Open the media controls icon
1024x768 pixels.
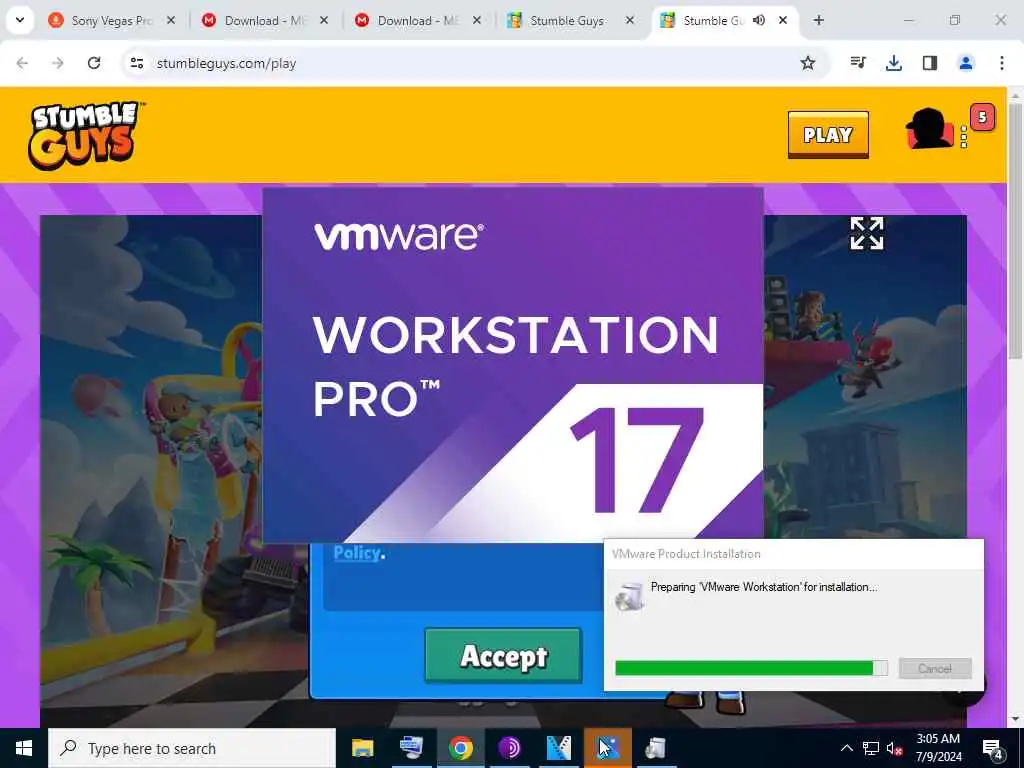click(858, 63)
